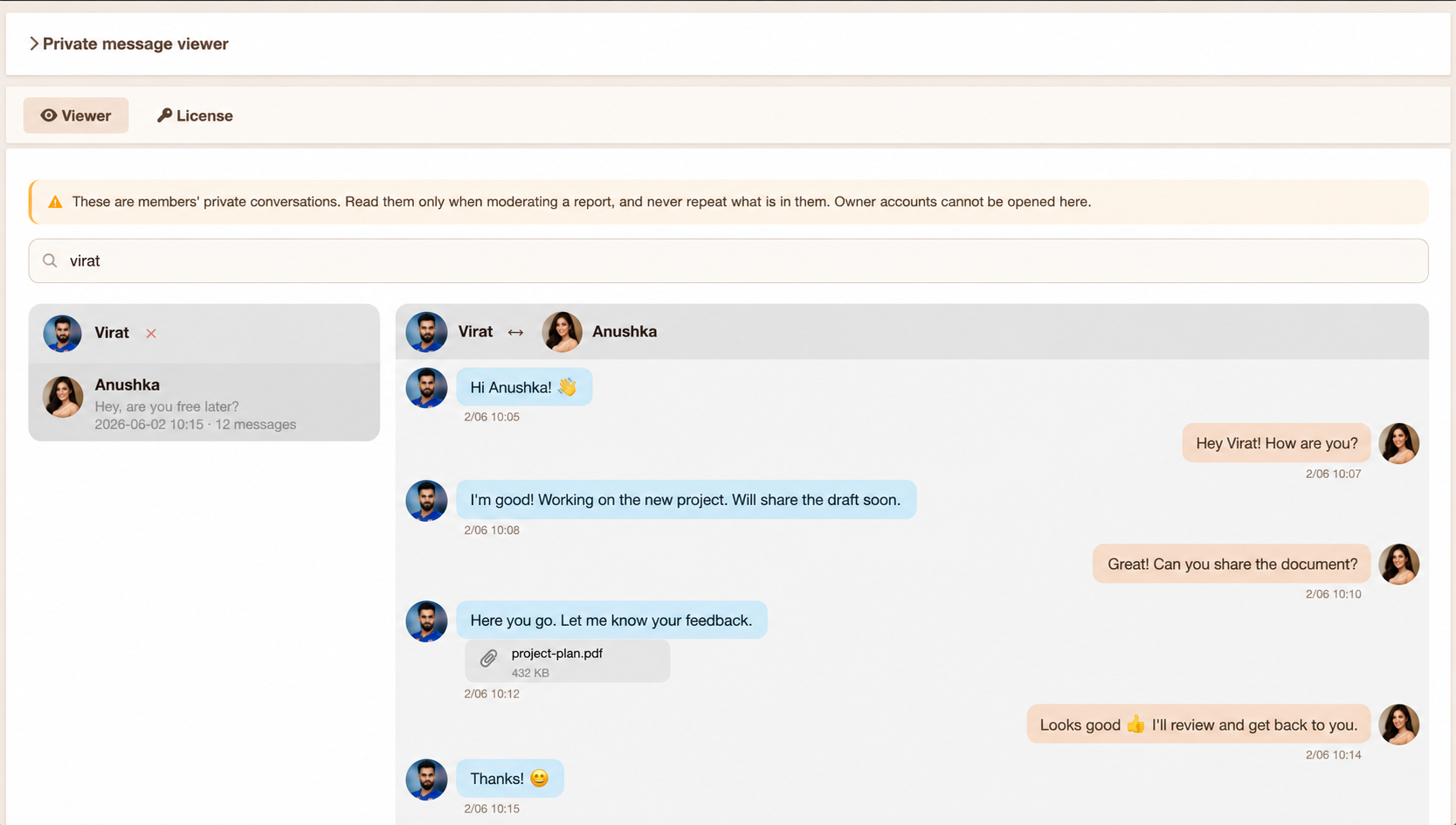Click the key icon on License tab

164,115
